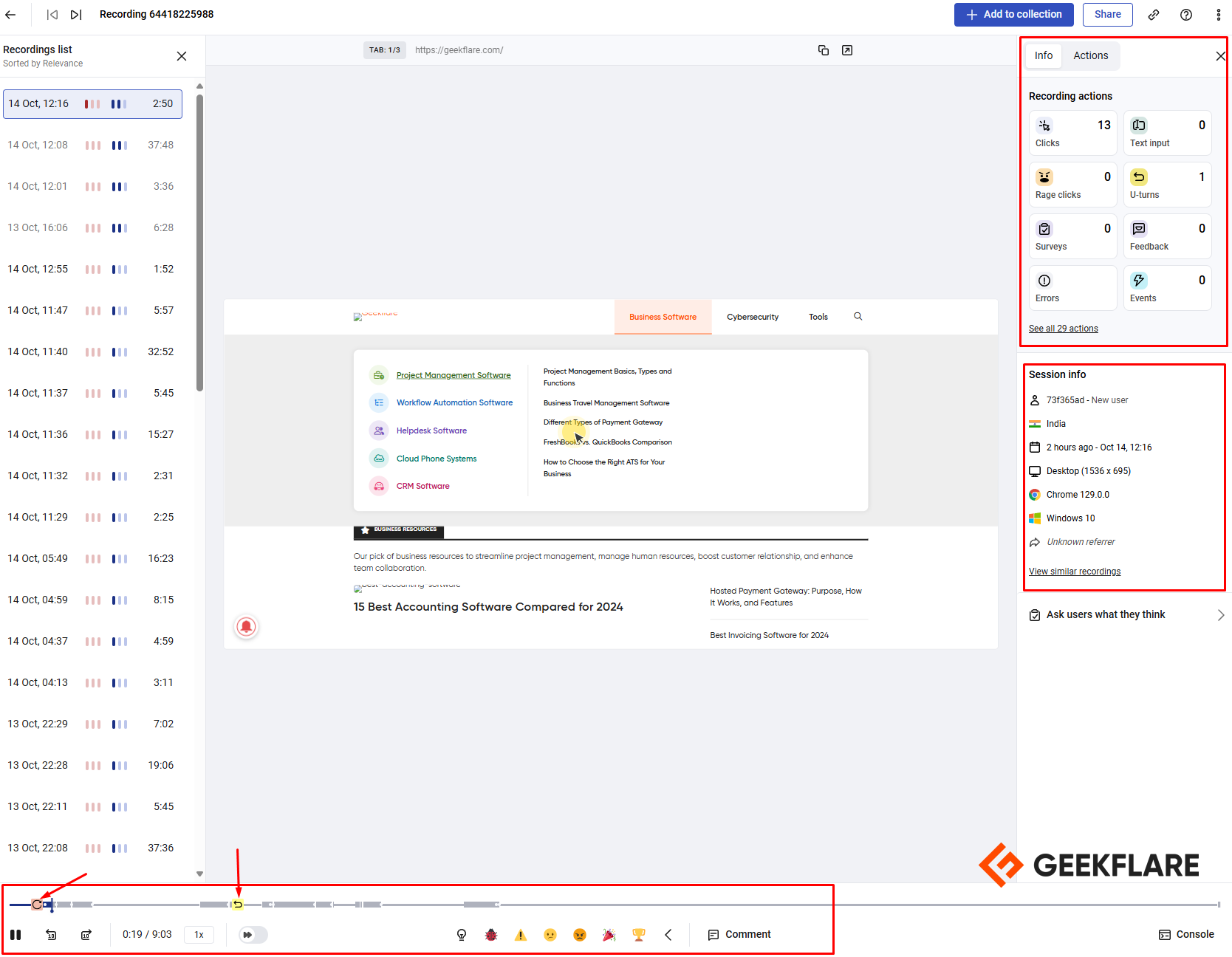
Task: Open the help question mark icon
Action: click(1186, 15)
